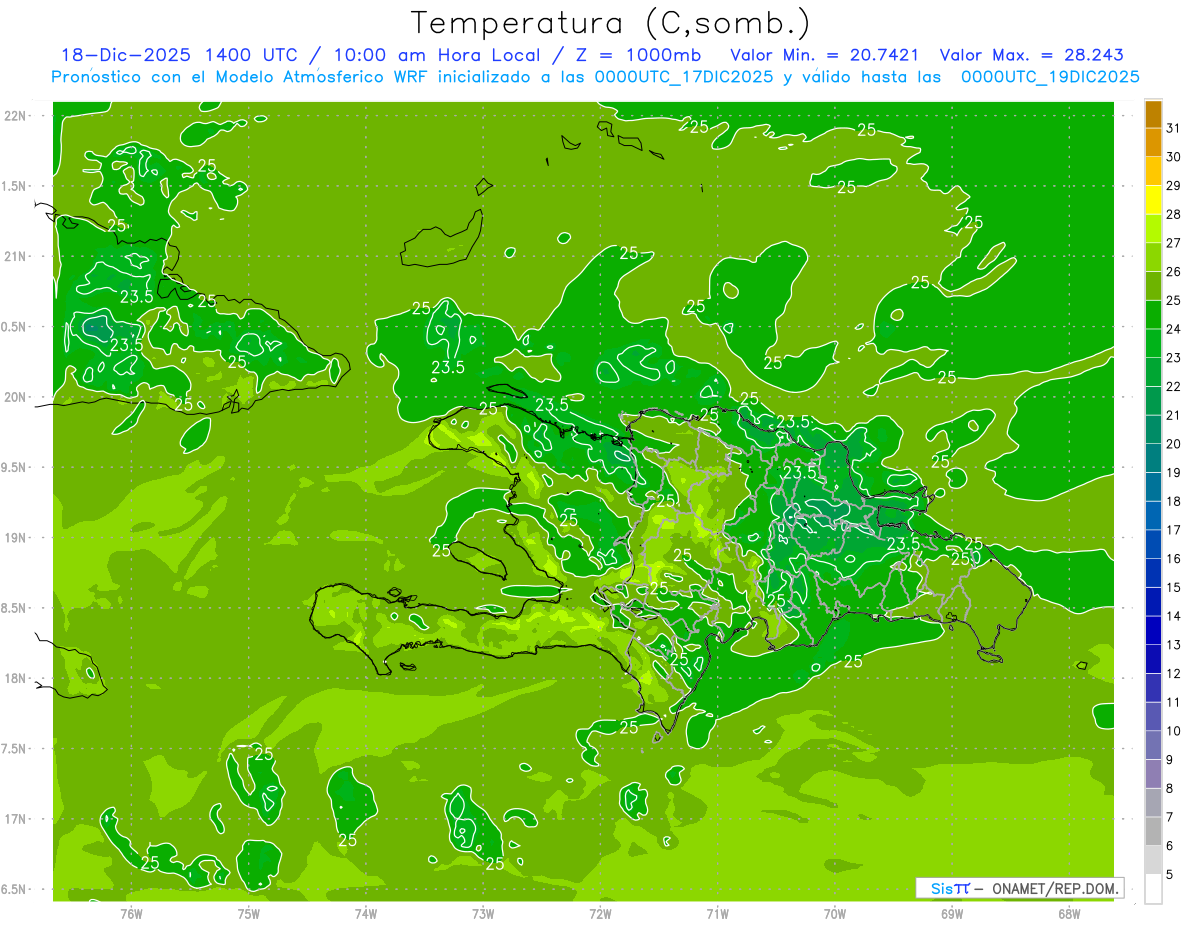The height and width of the screenshot is (927, 1200).
Task: Click the '7' value on the color scale
Action: click(1170, 817)
